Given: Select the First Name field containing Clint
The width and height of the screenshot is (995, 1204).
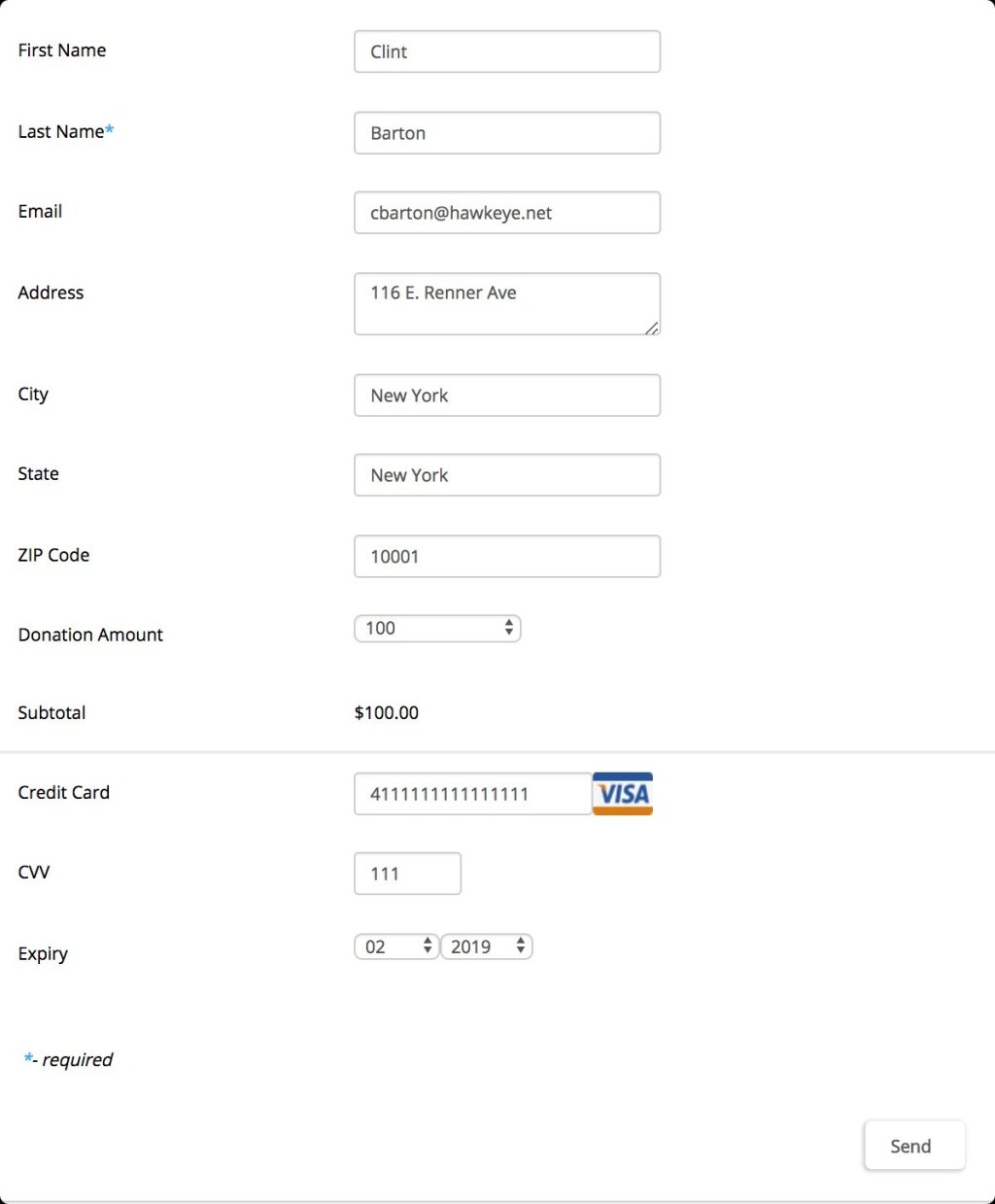Looking at the screenshot, I should [506, 52].
